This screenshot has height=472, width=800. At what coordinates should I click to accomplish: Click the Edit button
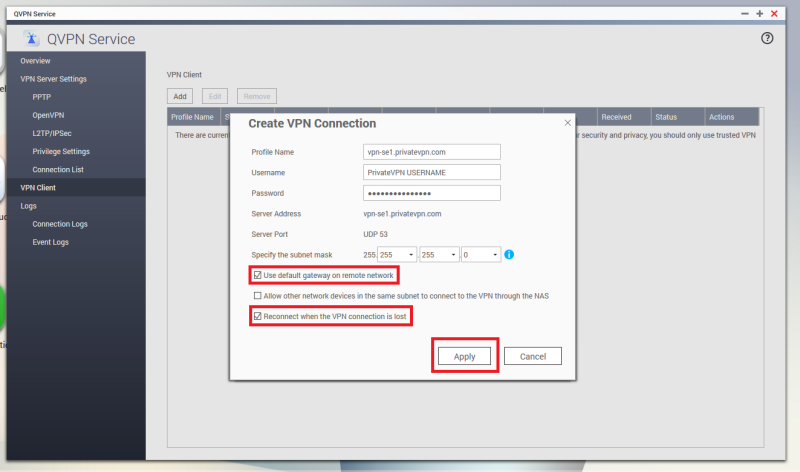[x=215, y=96]
